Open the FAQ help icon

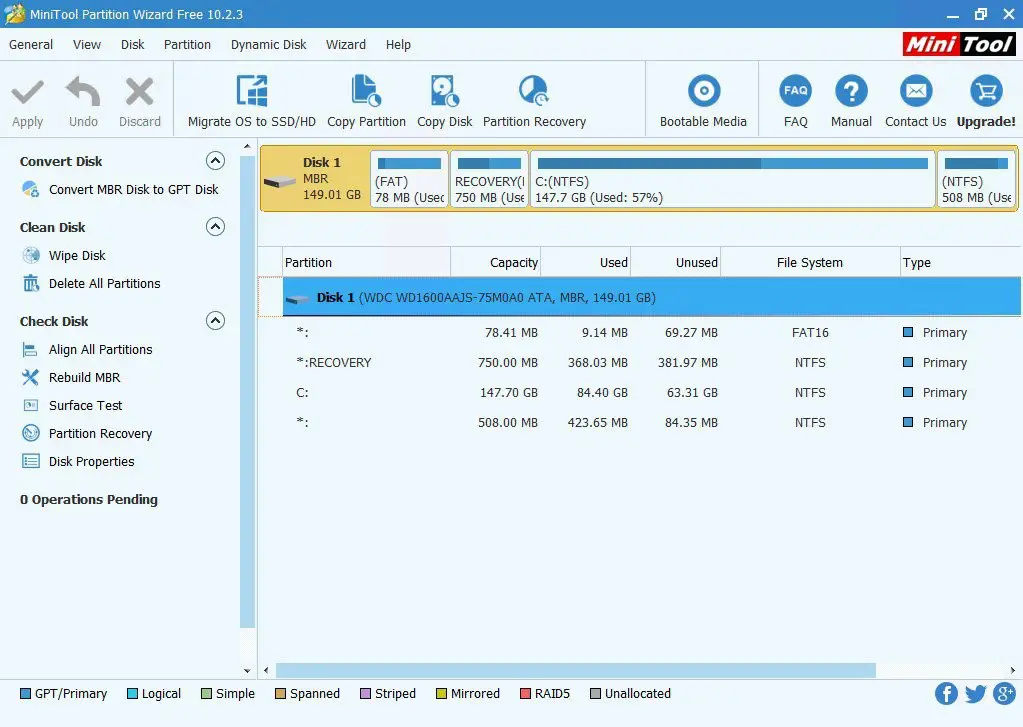(796, 92)
